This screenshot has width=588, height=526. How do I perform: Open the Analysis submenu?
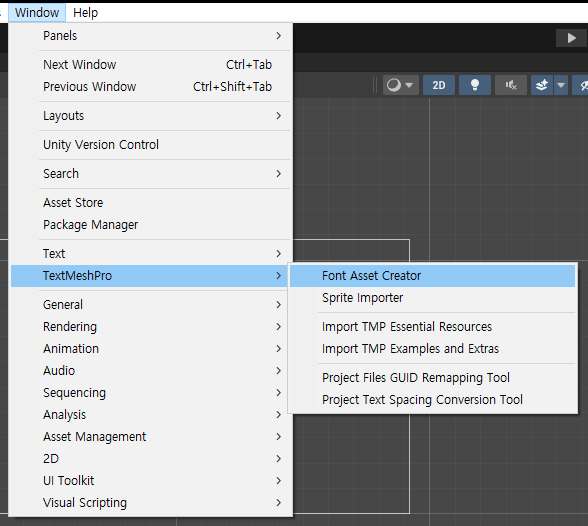click(x=150, y=415)
